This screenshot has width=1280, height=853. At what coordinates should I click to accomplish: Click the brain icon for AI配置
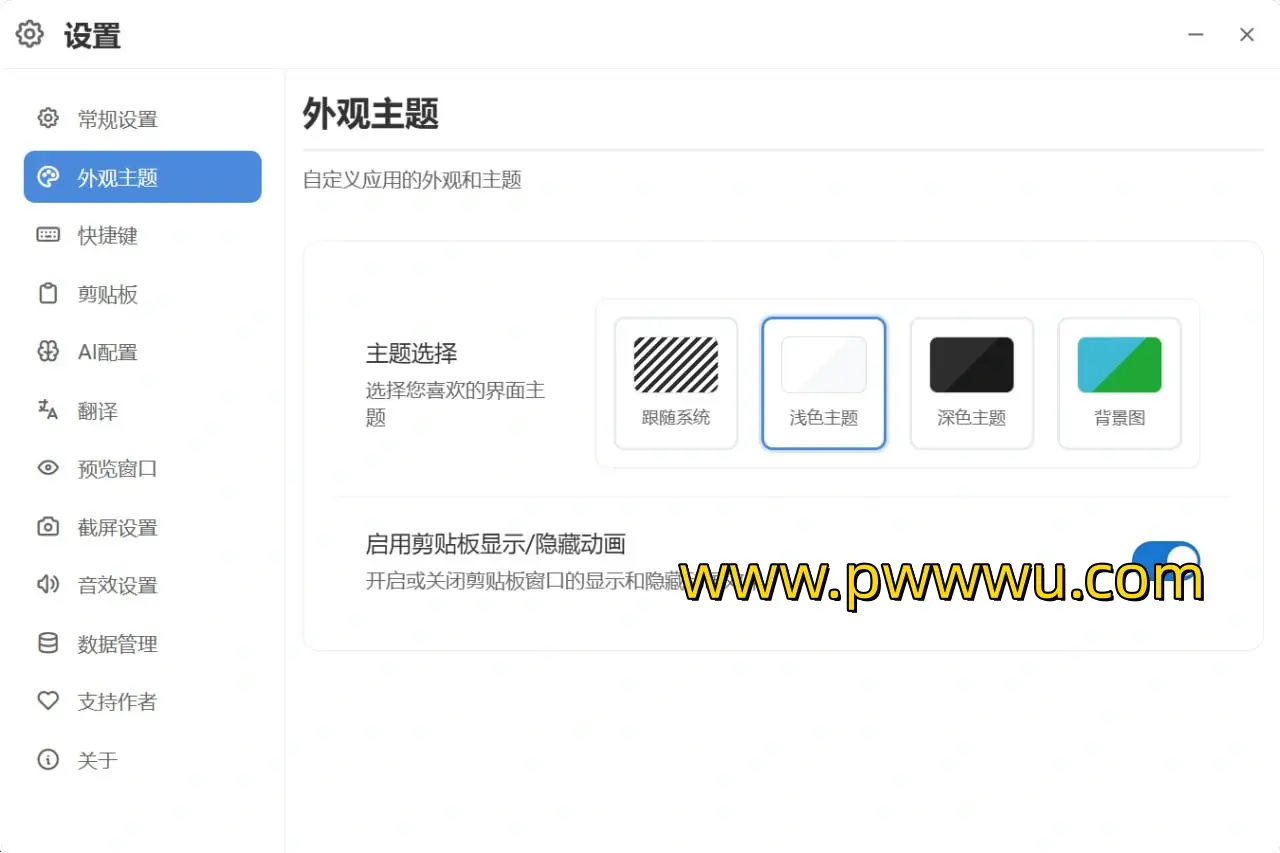[48, 352]
